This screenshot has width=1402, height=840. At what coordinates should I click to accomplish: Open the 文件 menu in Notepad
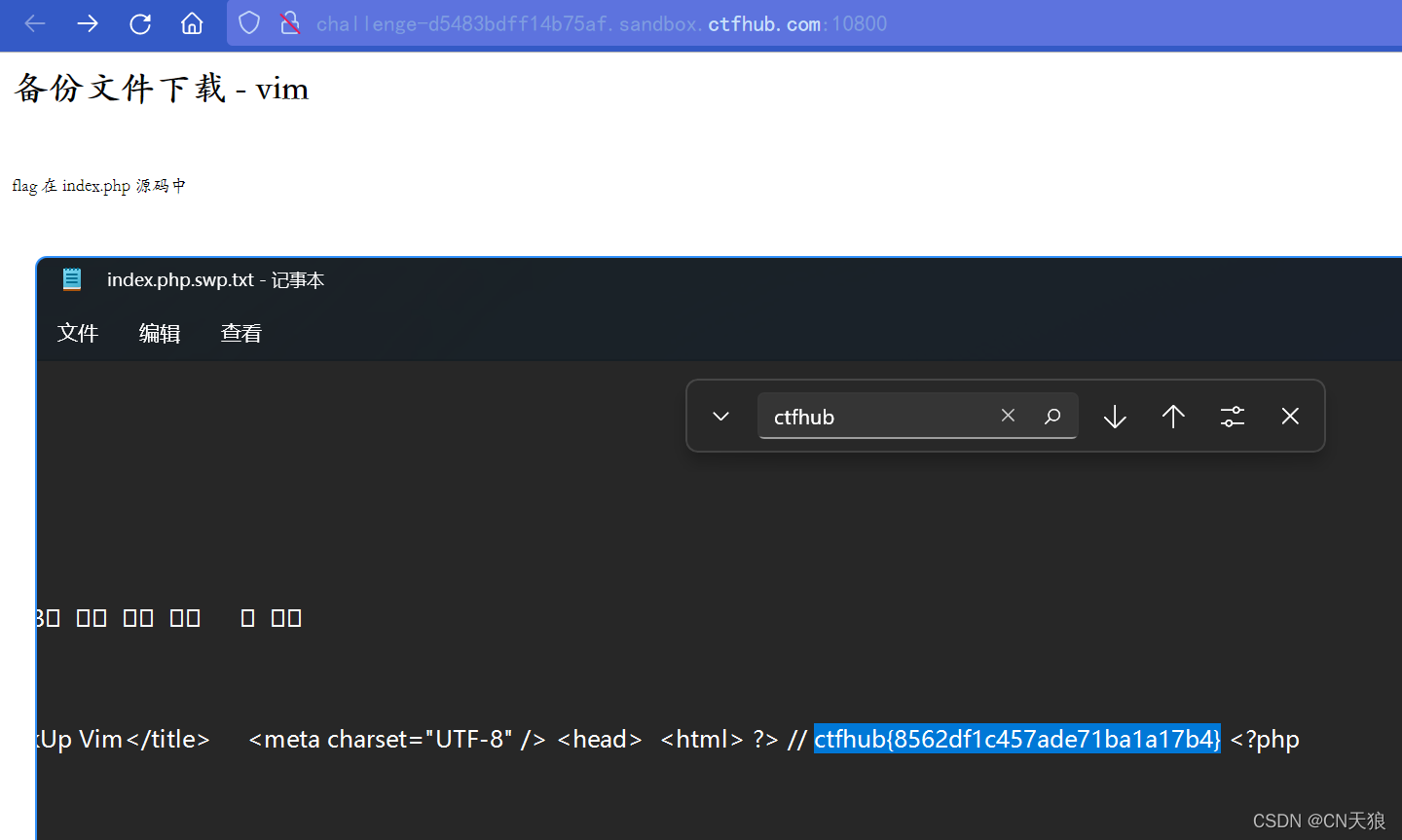point(78,333)
